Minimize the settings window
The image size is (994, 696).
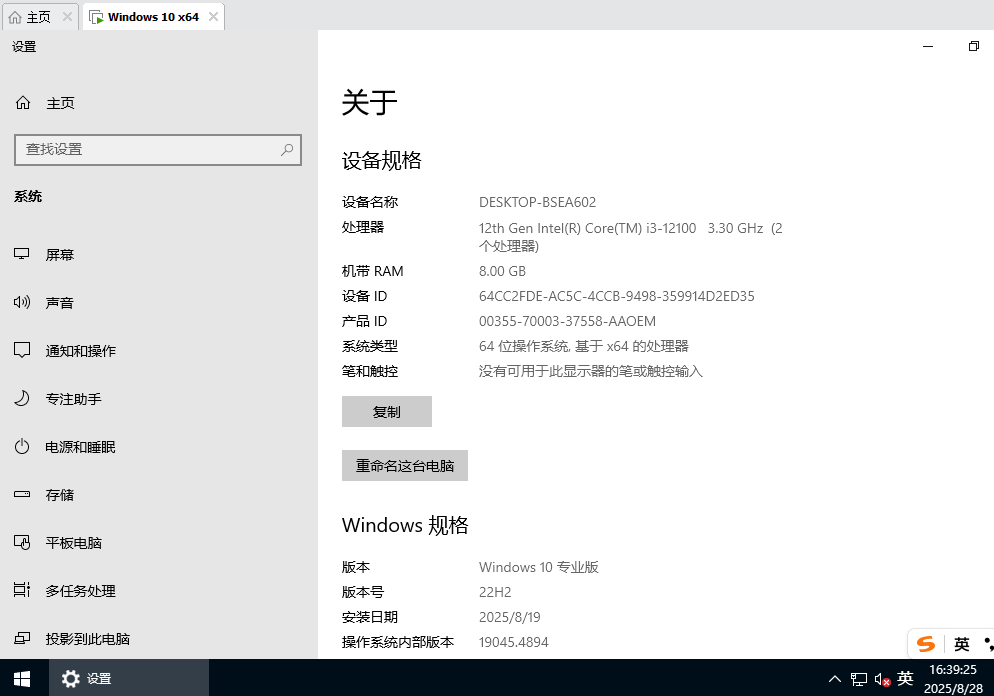click(x=928, y=46)
